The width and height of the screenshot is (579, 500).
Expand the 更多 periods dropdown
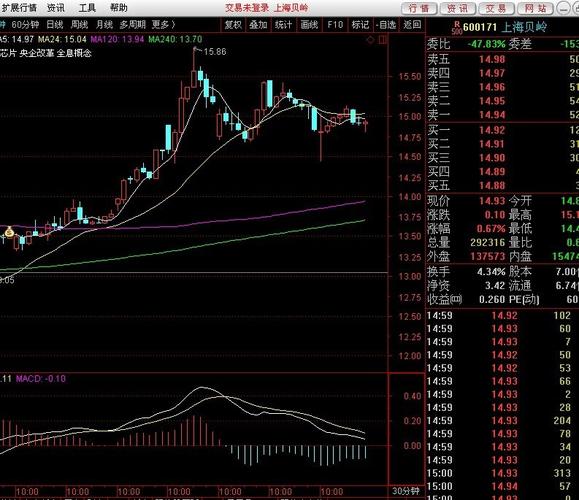click(x=163, y=25)
